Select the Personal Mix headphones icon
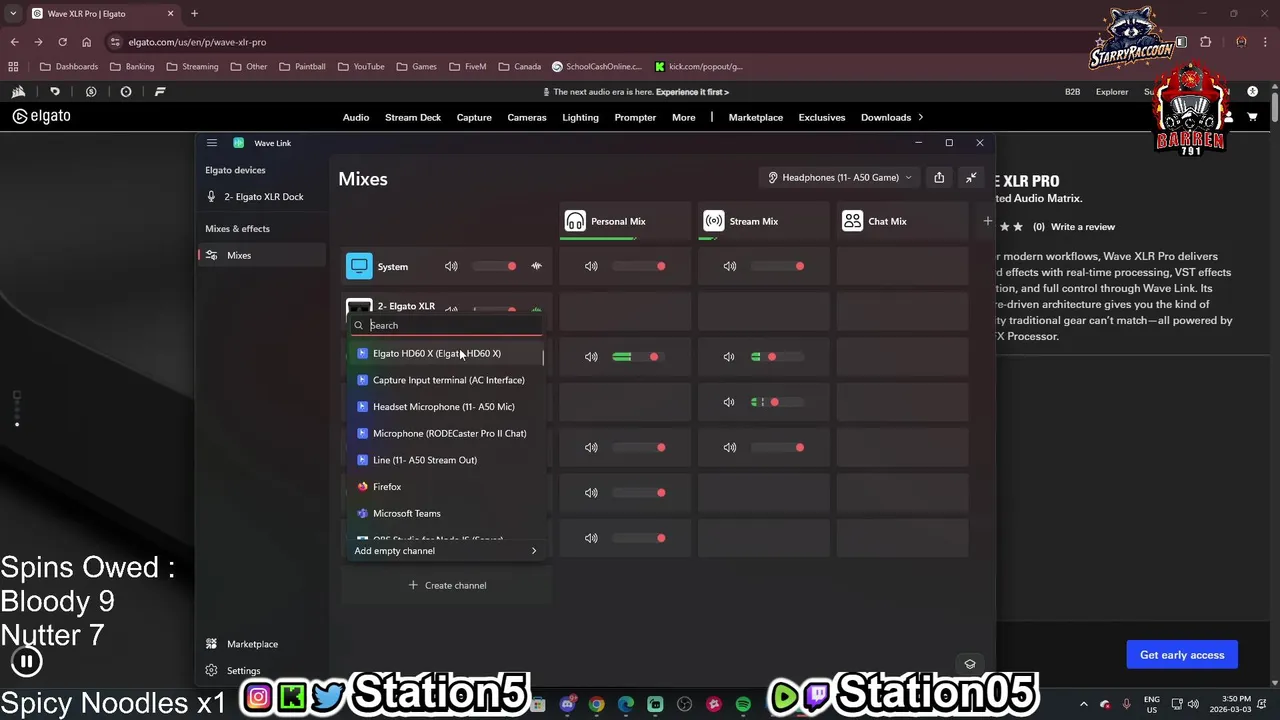This screenshot has height=720, width=1280. pyautogui.click(x=575, y=221)
